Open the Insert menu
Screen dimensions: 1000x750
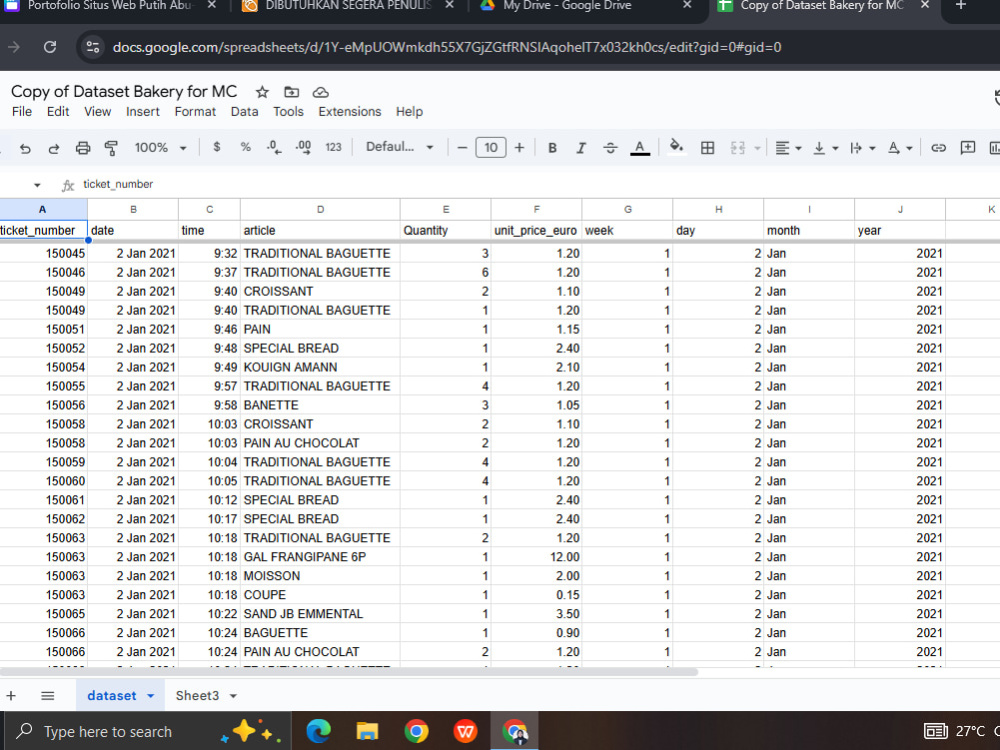pos(143,112)
